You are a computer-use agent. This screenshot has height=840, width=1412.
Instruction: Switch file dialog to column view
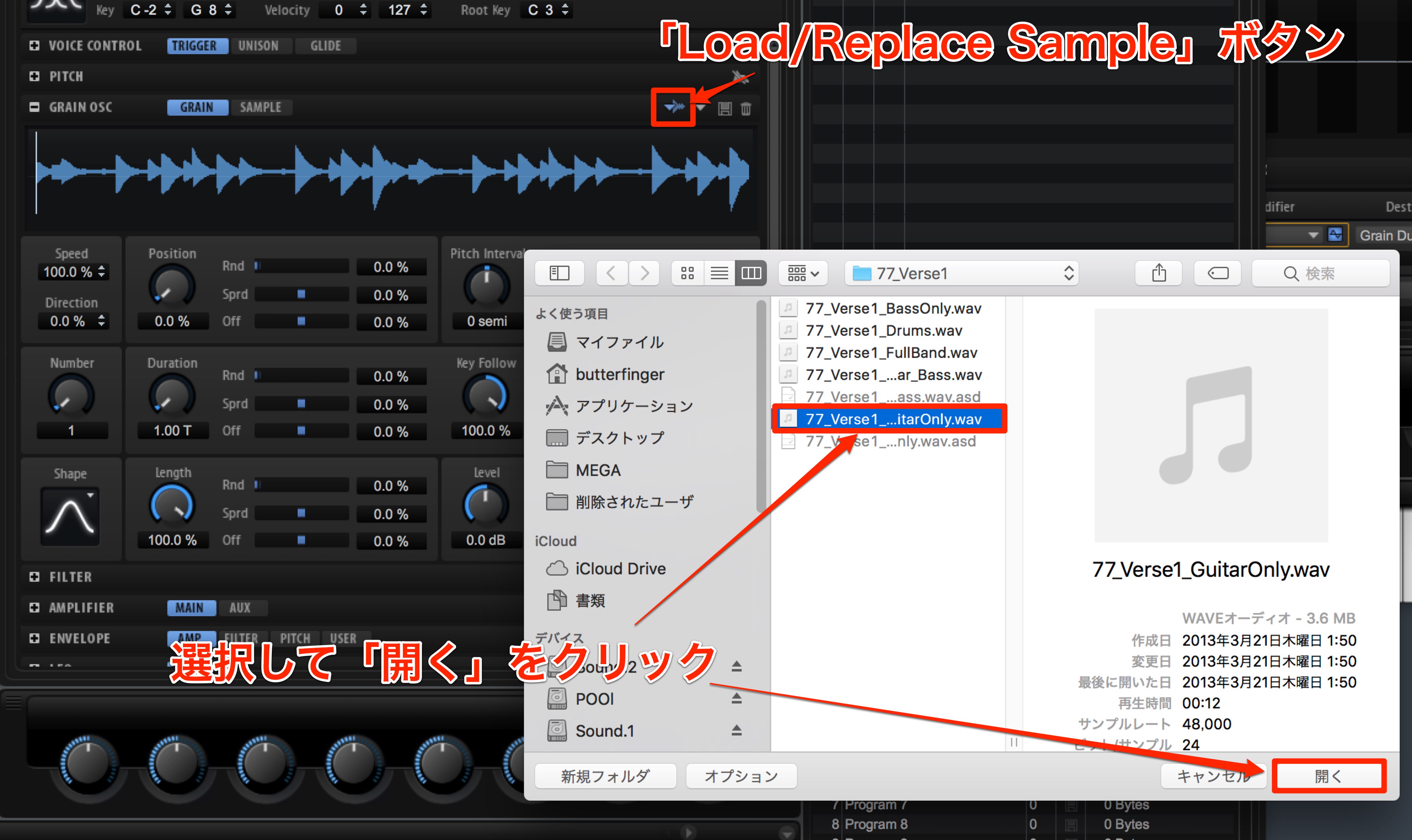point(751,273)
